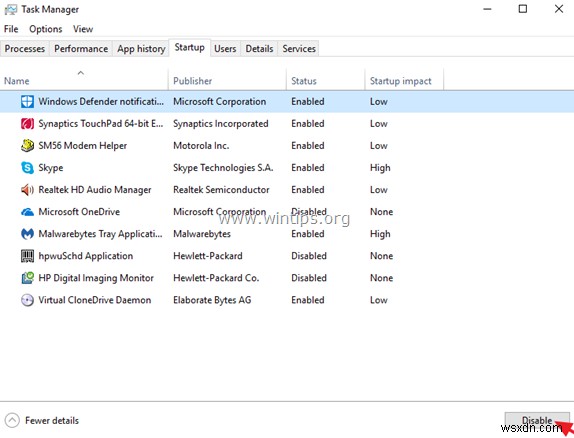
Task: Select hpwuSchd Application entry name
Action: (x=86, y=256)
